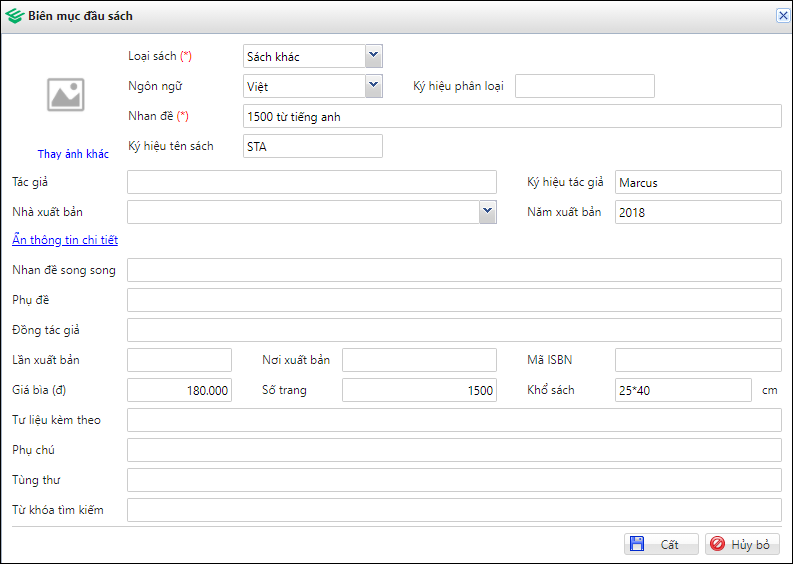The height and width of the screenshot is (564, 793).
Task: Open the Loại sách dropdown
Action: 373,56
